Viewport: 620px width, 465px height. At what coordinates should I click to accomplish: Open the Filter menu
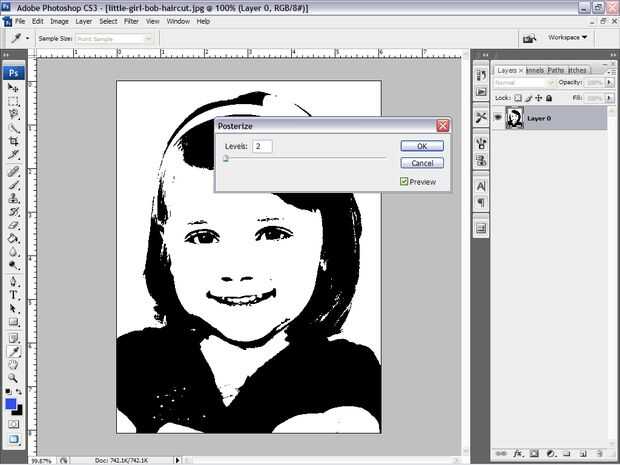pos(131,21)
